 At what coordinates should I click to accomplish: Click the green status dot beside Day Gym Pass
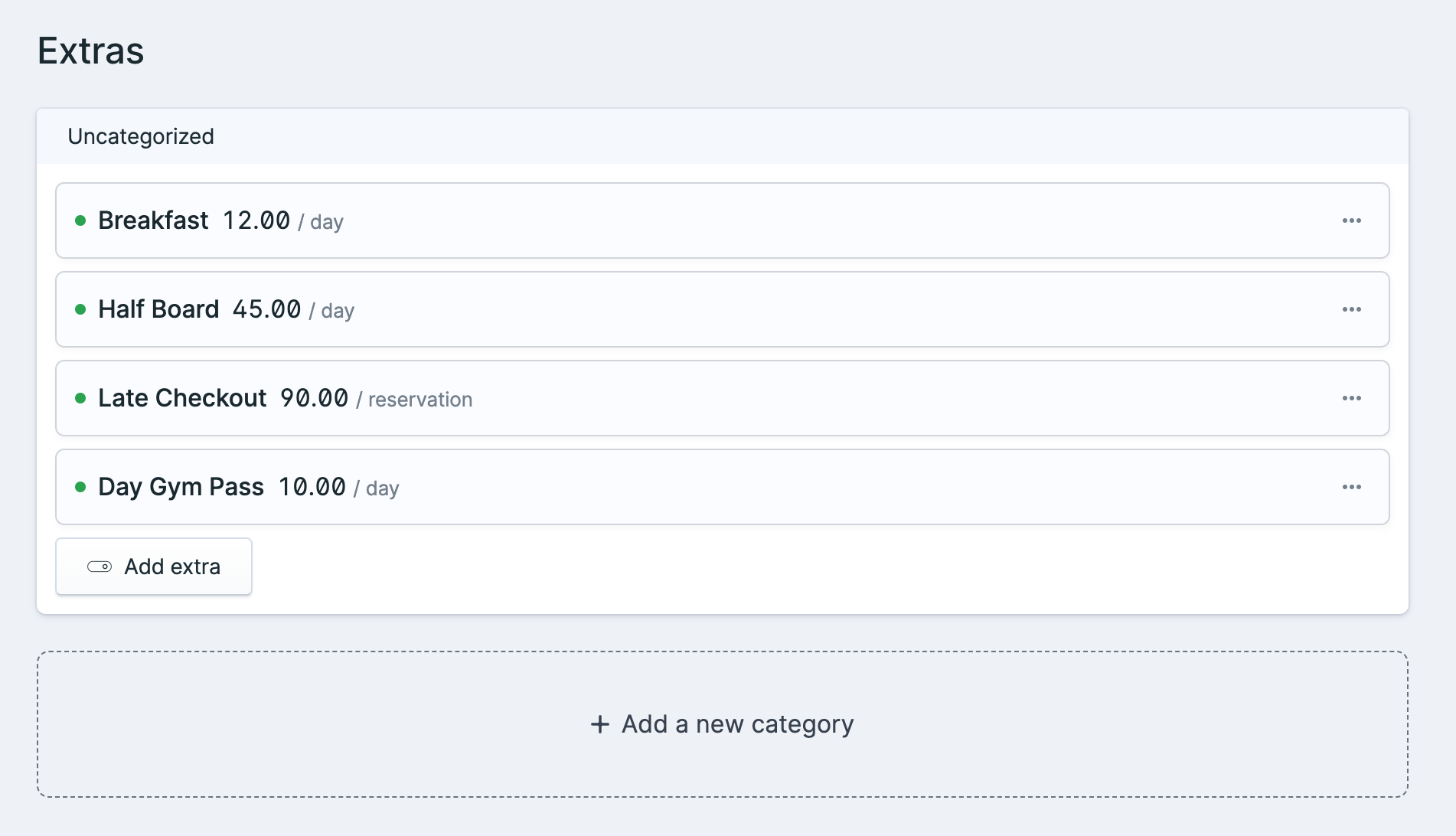point(82,487)
